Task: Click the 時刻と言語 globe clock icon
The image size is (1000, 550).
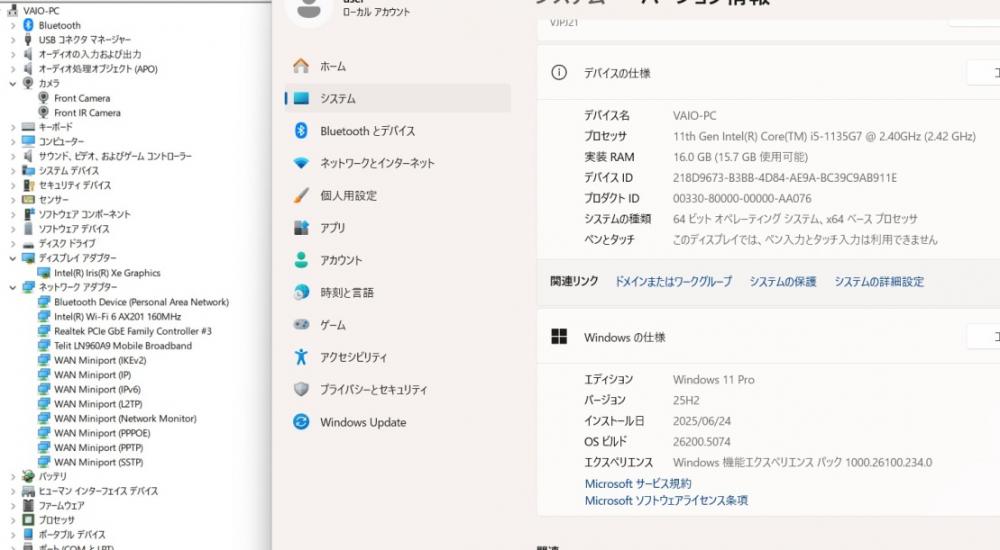Action: [x=301, y=292]
